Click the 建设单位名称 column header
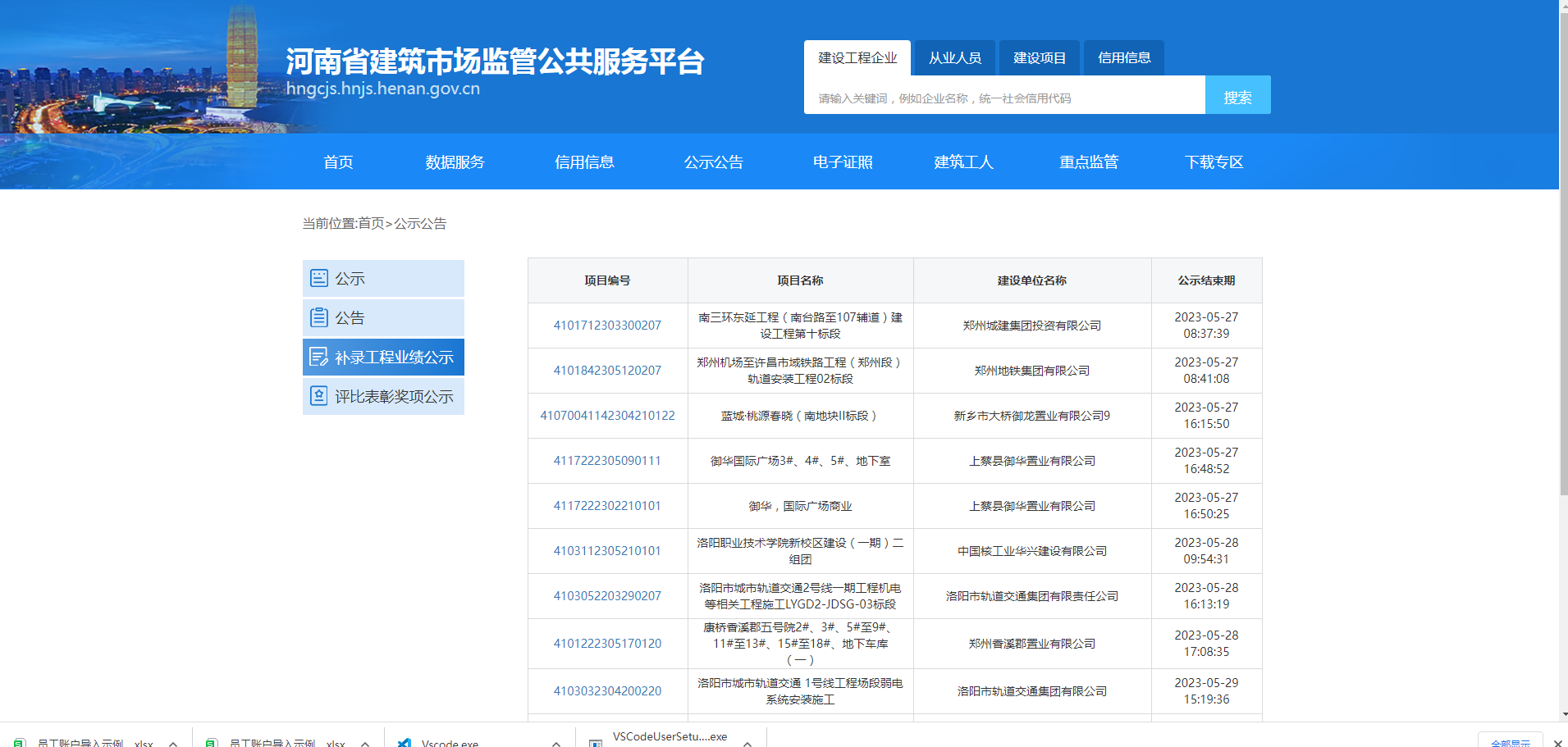This screenshot has height=747, width=1568. point(1032,280)
